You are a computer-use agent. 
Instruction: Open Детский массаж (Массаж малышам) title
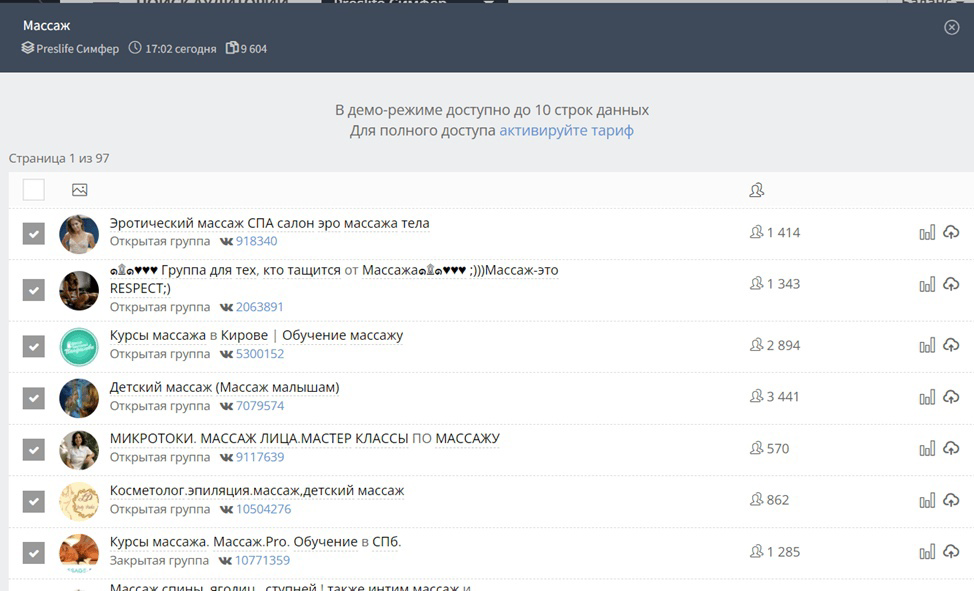225,387
